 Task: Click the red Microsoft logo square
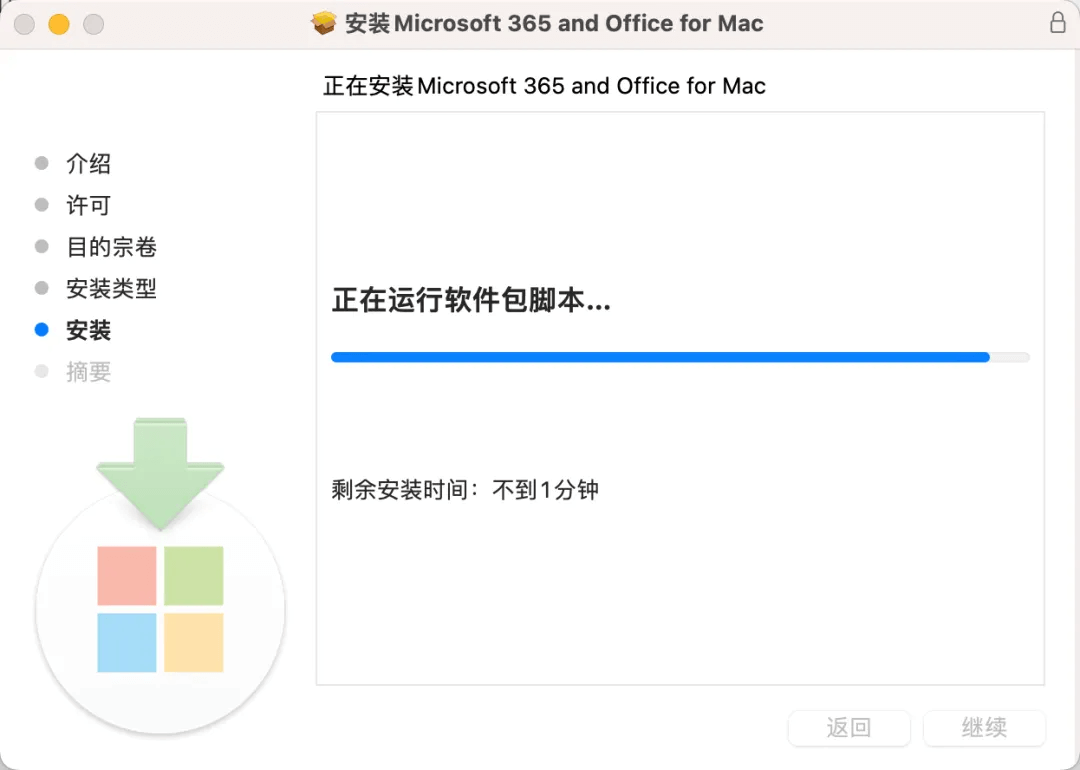pos(127,576)
